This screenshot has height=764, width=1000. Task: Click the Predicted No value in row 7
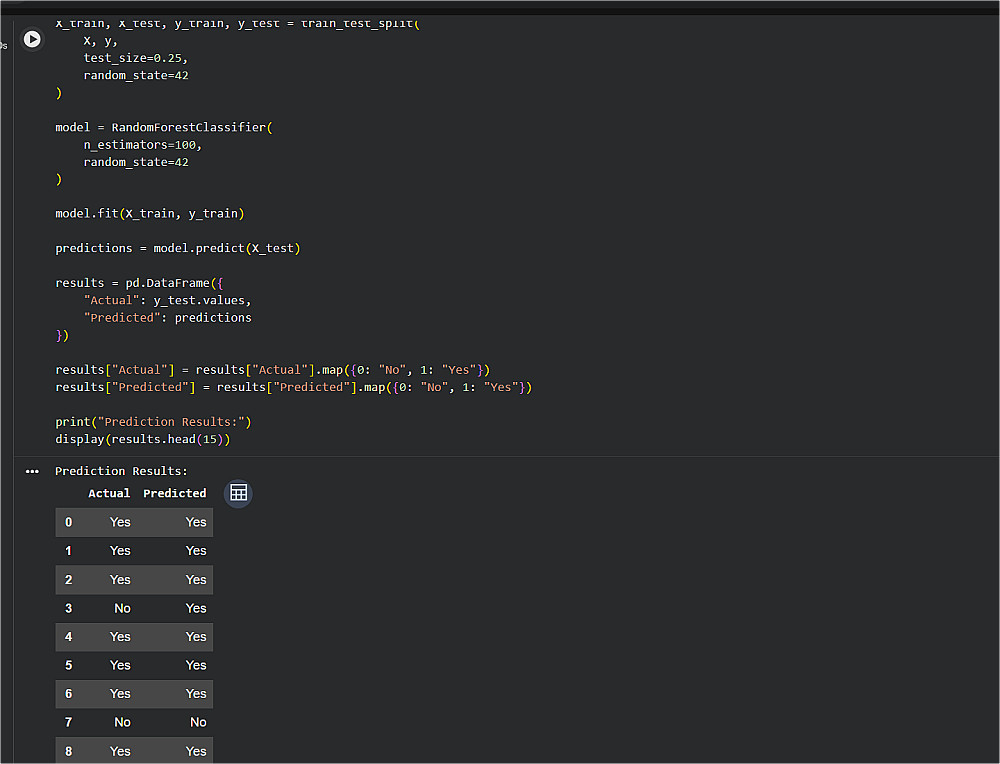click(198, 723)
